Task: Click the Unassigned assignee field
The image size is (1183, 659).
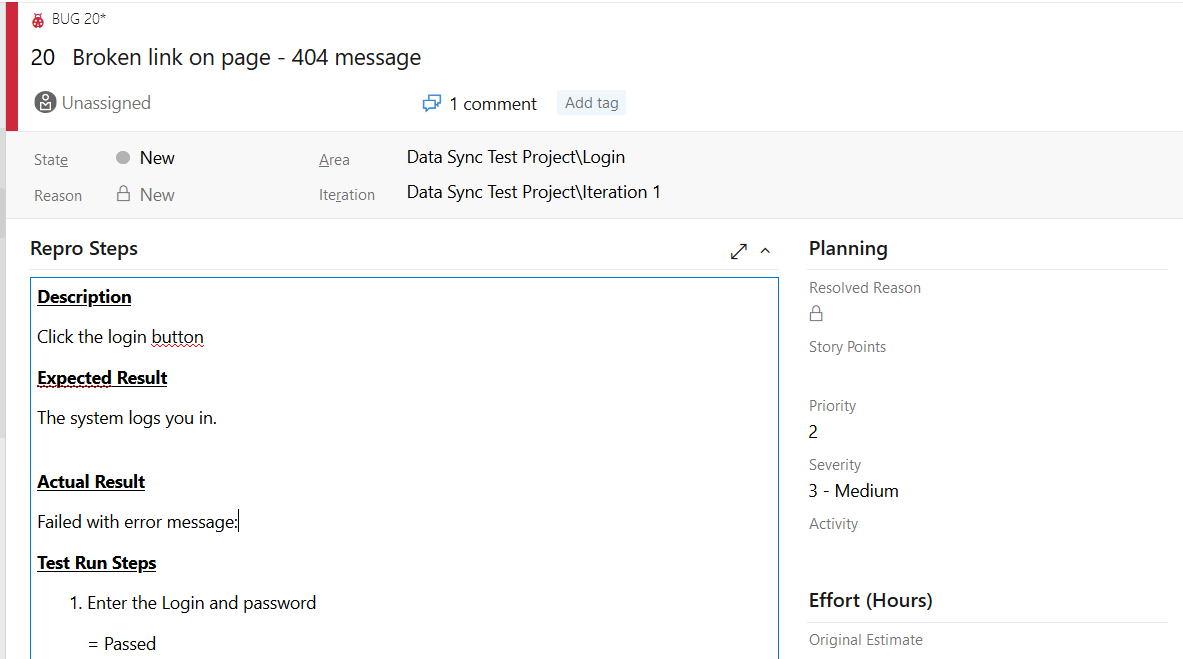Action: 106,103
